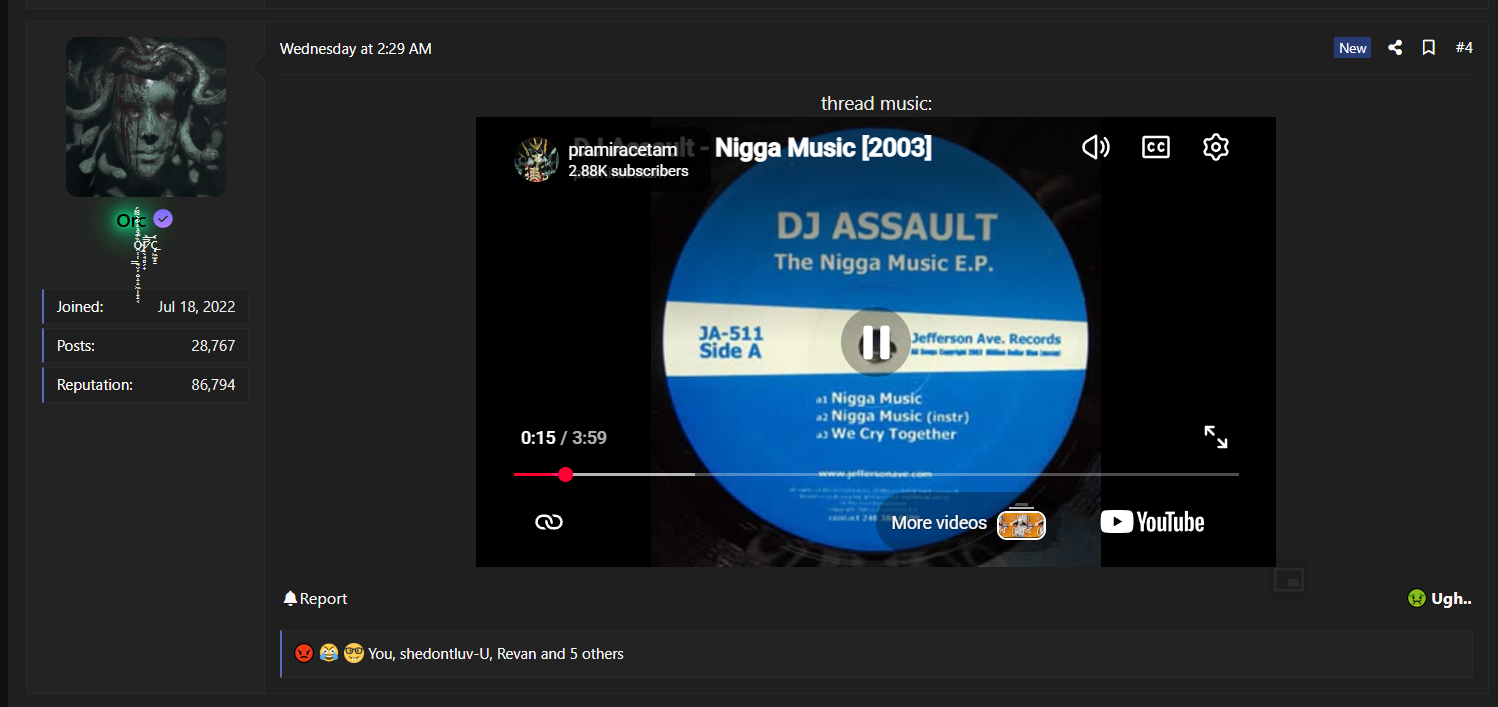This screenshot has width=1498, height=707.
Task: Share post #4 with the share icon
Action: pos(1395,48)
